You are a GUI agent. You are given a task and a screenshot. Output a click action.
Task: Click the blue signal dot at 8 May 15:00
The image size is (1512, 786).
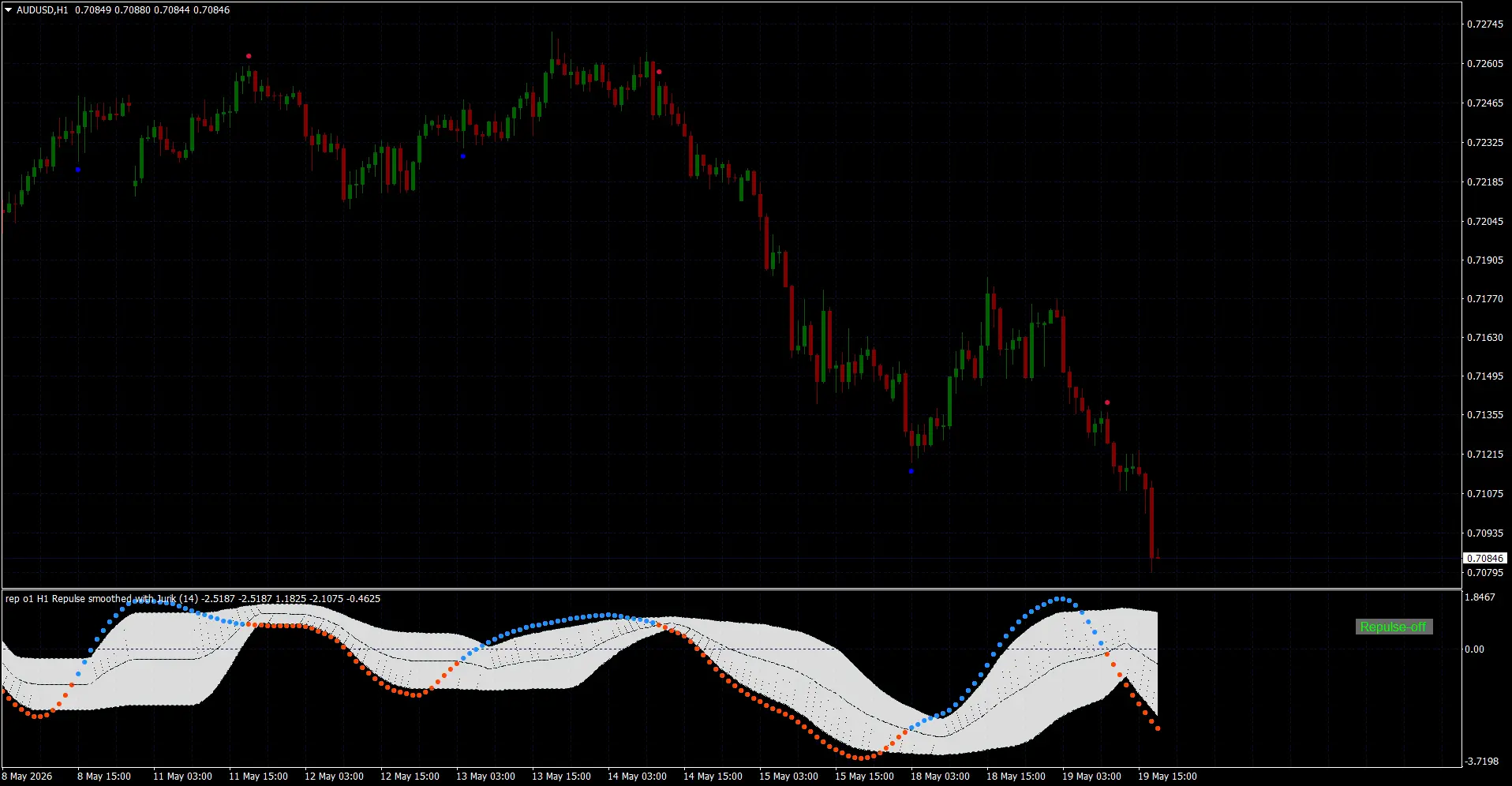point(77,170)
